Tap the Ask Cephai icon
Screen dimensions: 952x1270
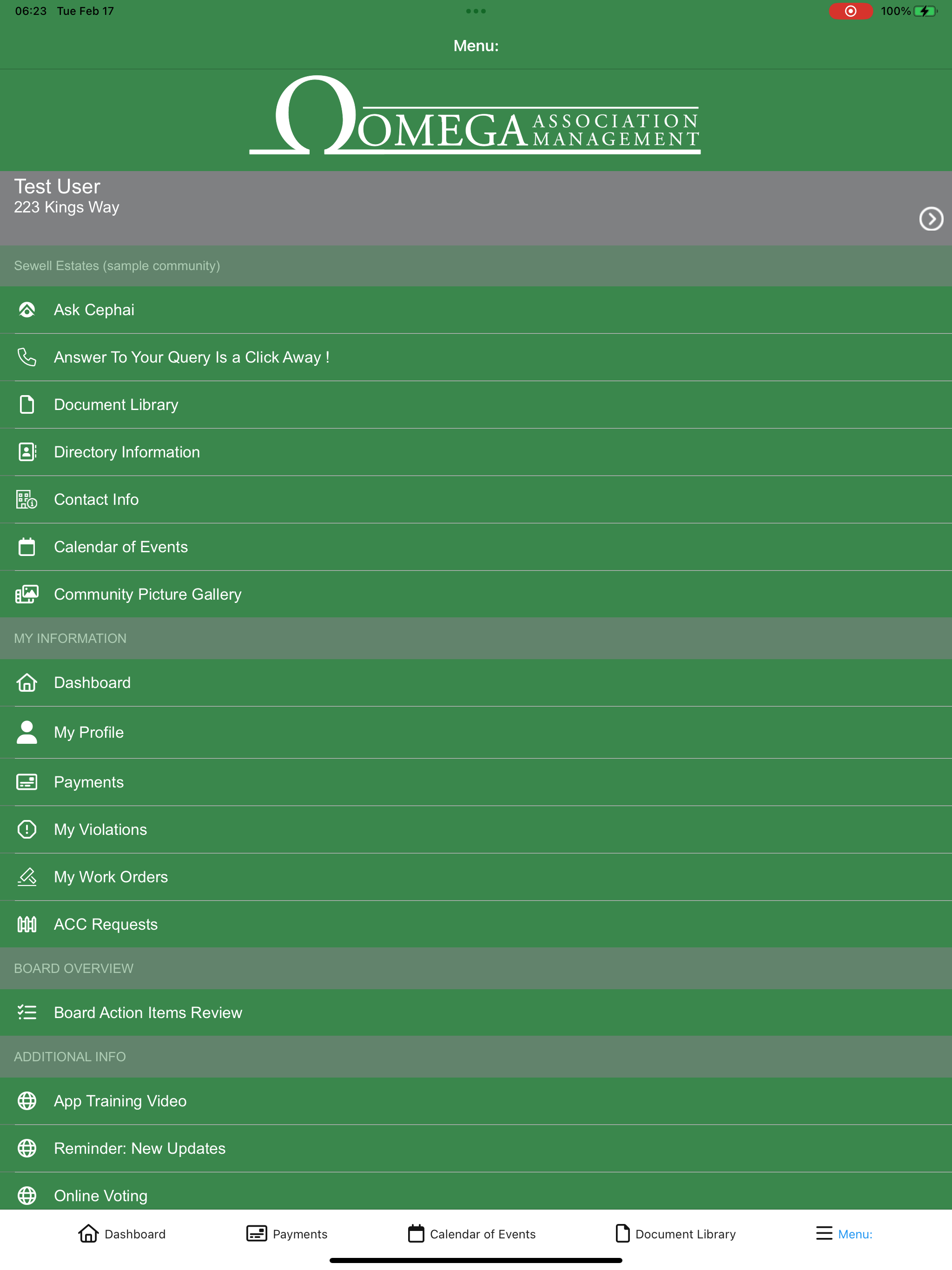[x=27, y=310]
